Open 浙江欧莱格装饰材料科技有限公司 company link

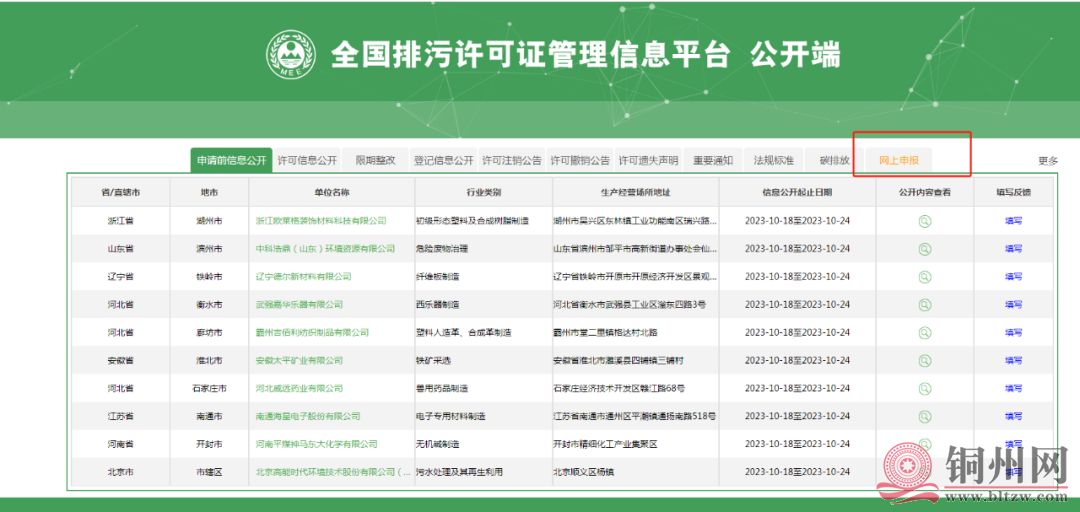click(x=320, y=221)
